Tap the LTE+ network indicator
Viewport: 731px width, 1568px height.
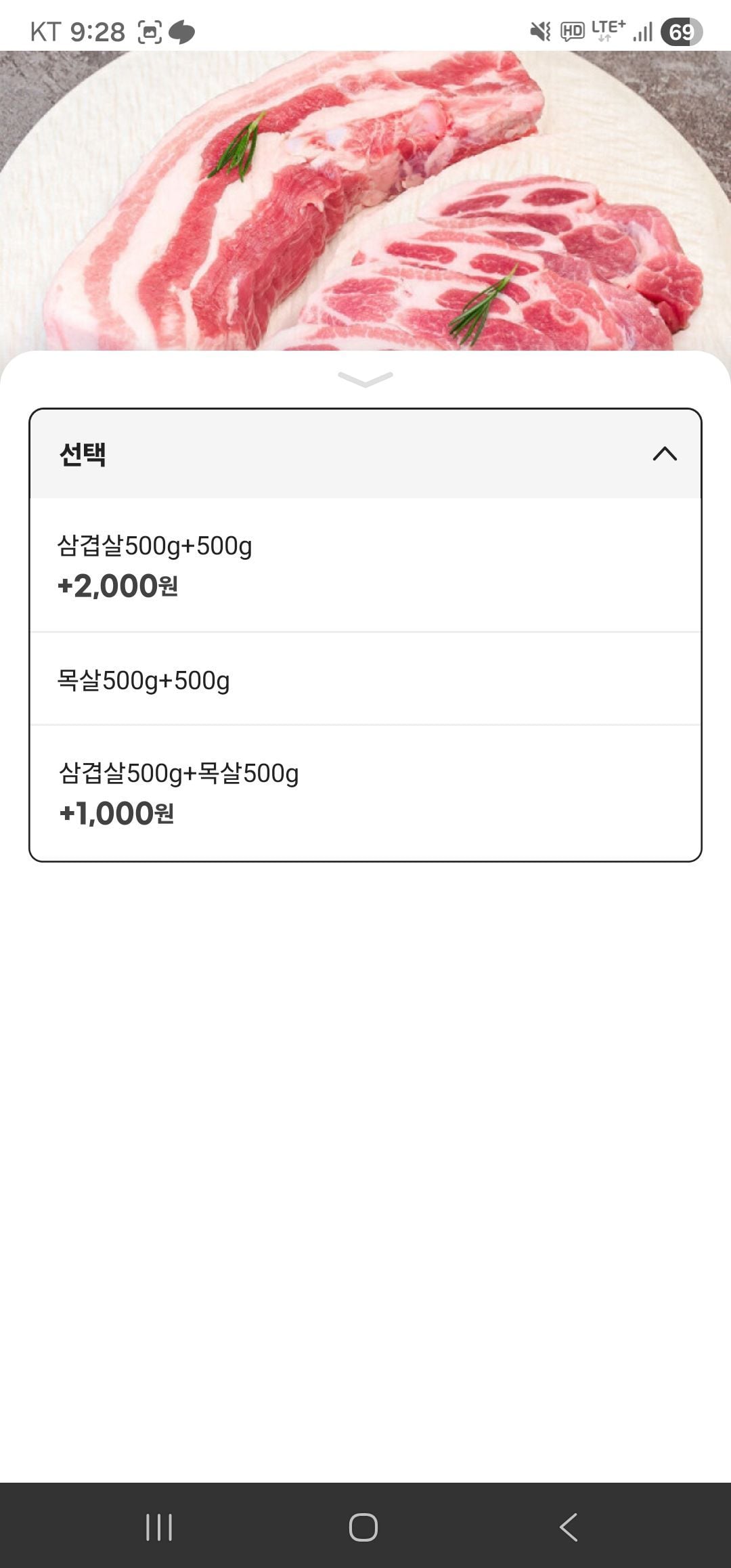[x=608, y=30]
